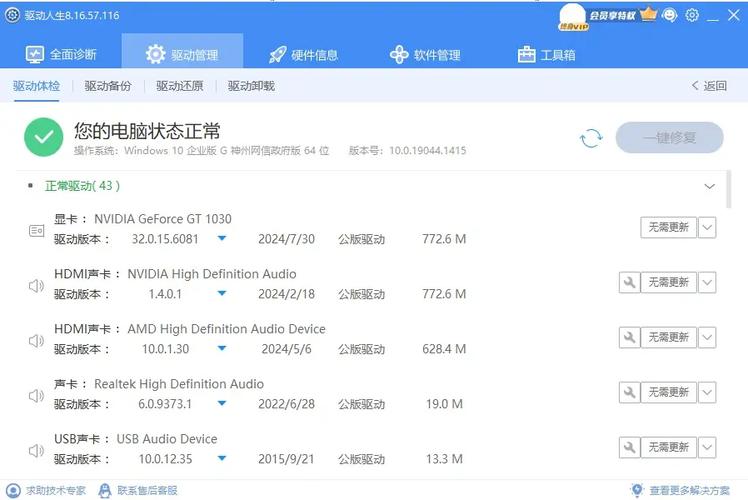Open action dropdown for NVIDIA High Definition Audio
Screen dimensions: 748x500
point(707,282)
